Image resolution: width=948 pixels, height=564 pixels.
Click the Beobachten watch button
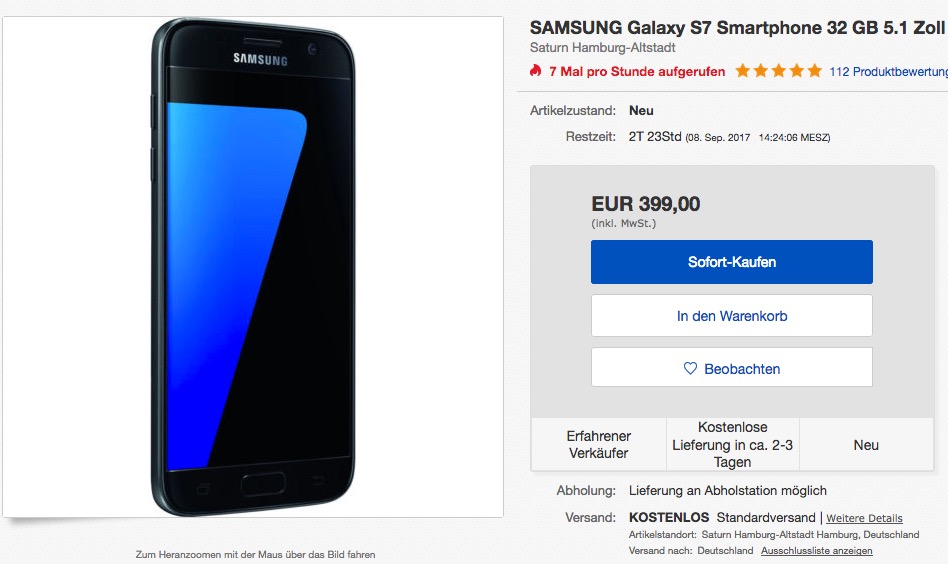(732, 367)
